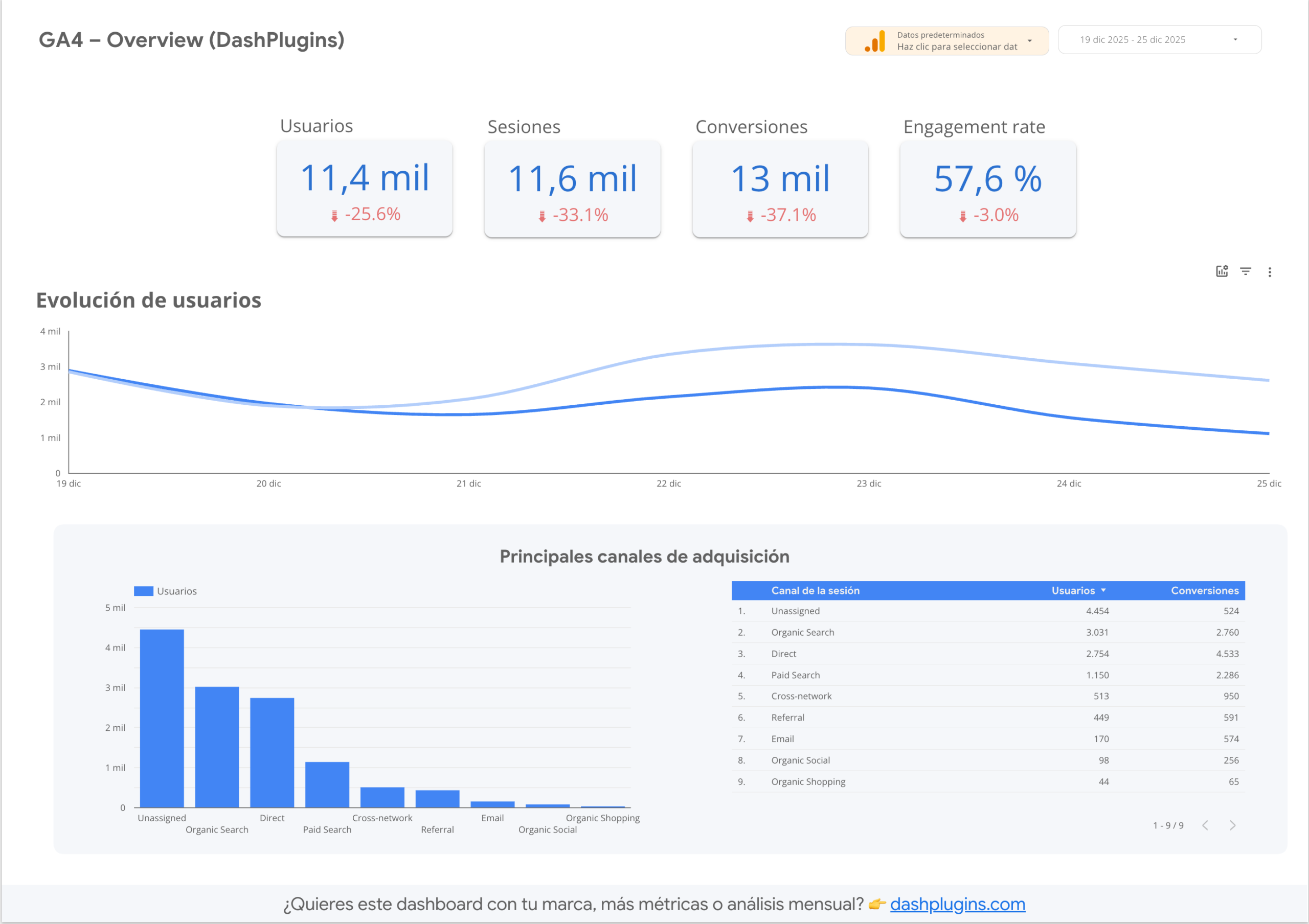Click the red down arrow next to -25.6%
Screen dimensions: 1309x924
click(334, 215)
